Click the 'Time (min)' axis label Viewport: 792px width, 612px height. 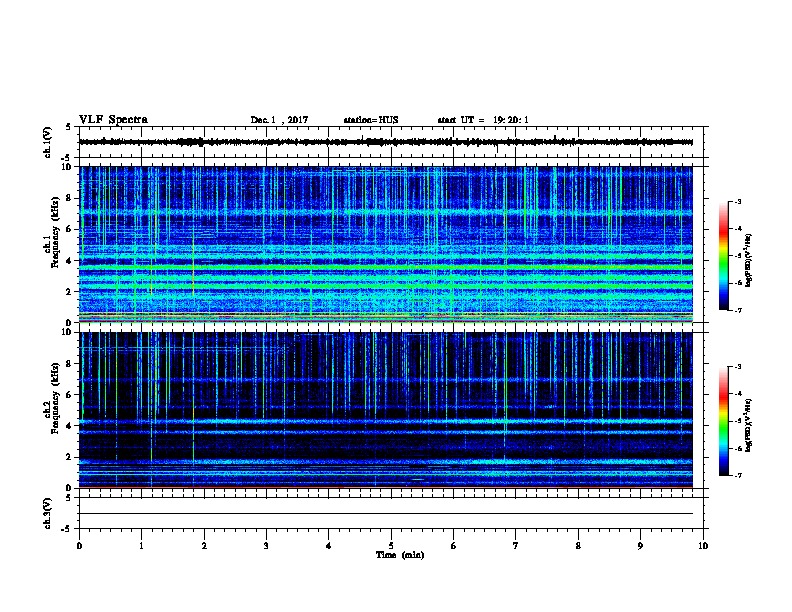click(x=400, y=555)
